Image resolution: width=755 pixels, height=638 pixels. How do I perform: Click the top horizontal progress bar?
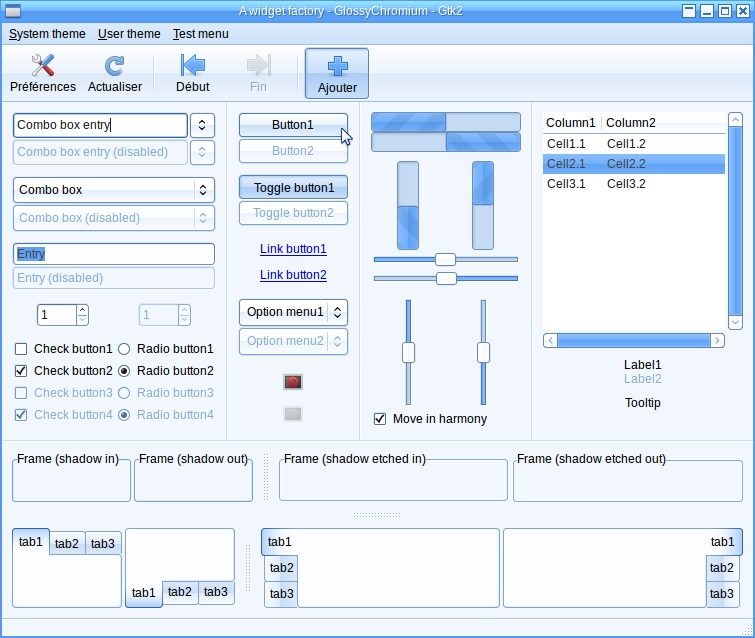[x=446, y=122]
